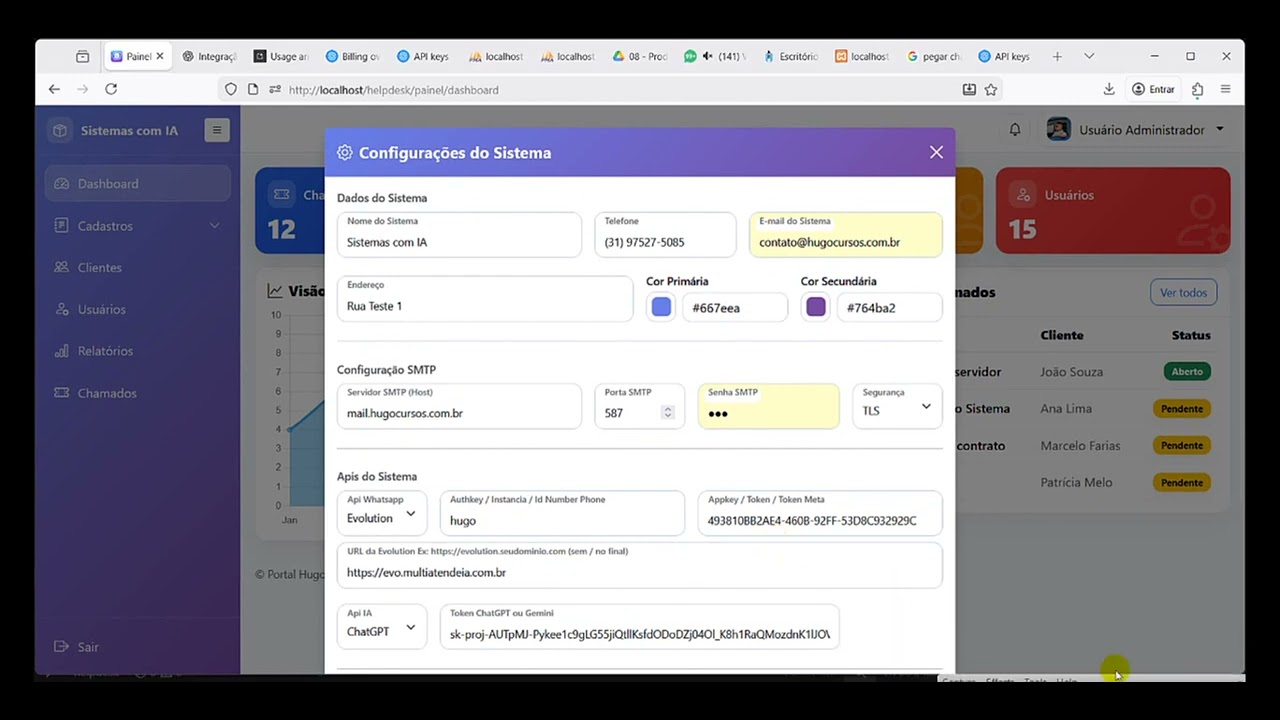Click the Aberto status badge
Viewport: 1280px width, 720px height.
tap(1187, 371)
